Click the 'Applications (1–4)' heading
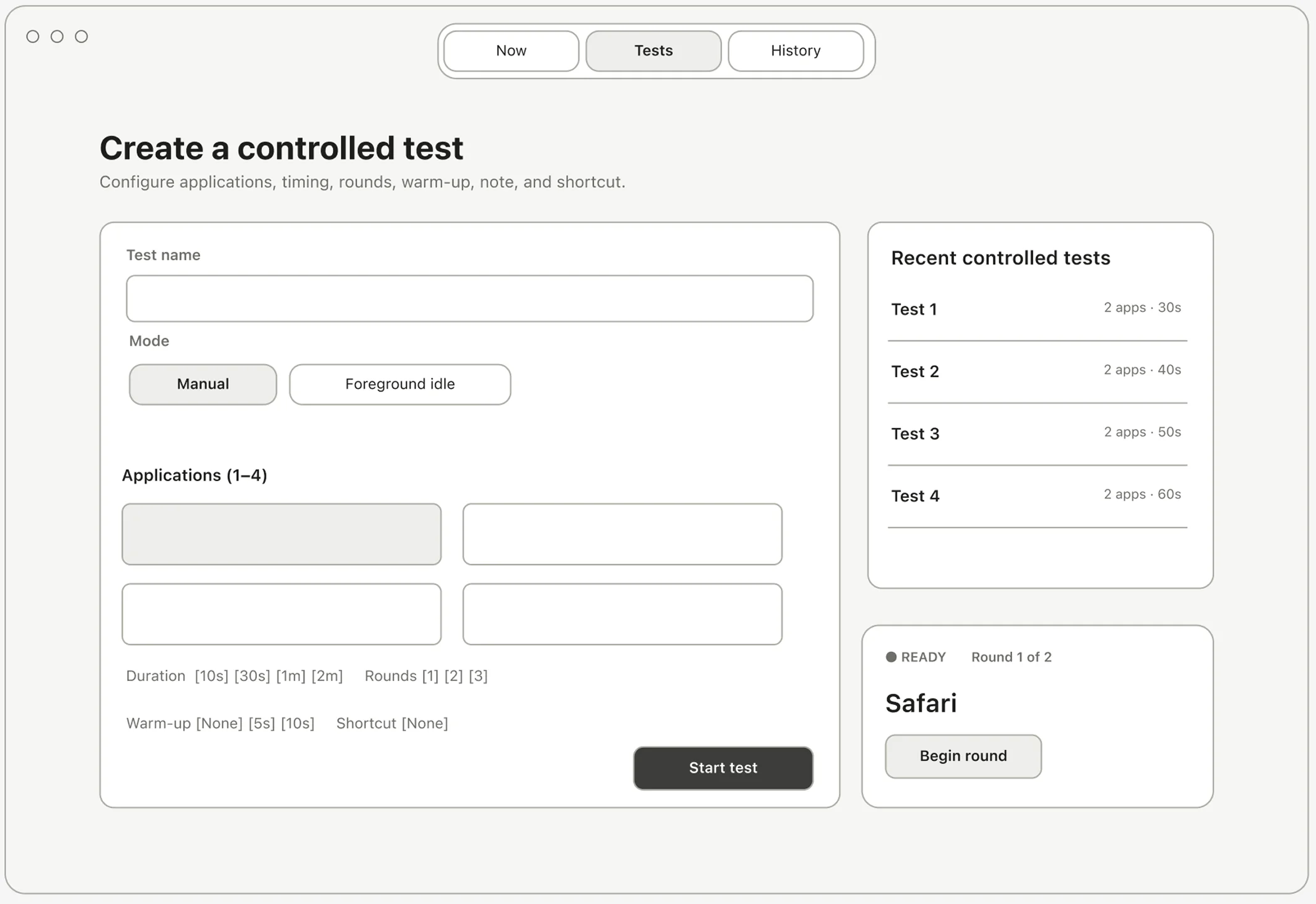This screenshot has height=904, width=1316. click(194, 475)
